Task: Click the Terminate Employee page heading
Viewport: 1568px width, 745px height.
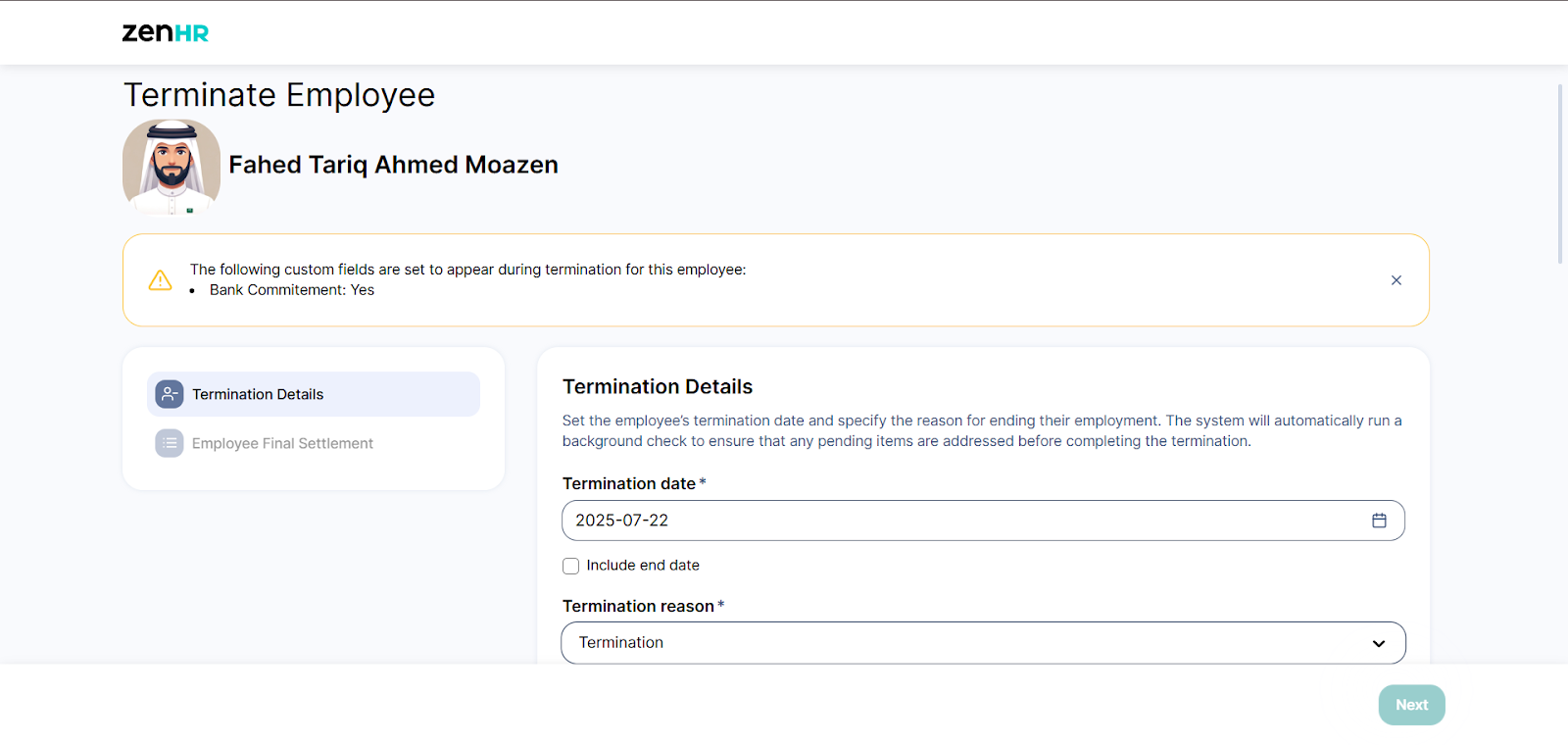Action: pyautogui.click(x=279, y=95)
